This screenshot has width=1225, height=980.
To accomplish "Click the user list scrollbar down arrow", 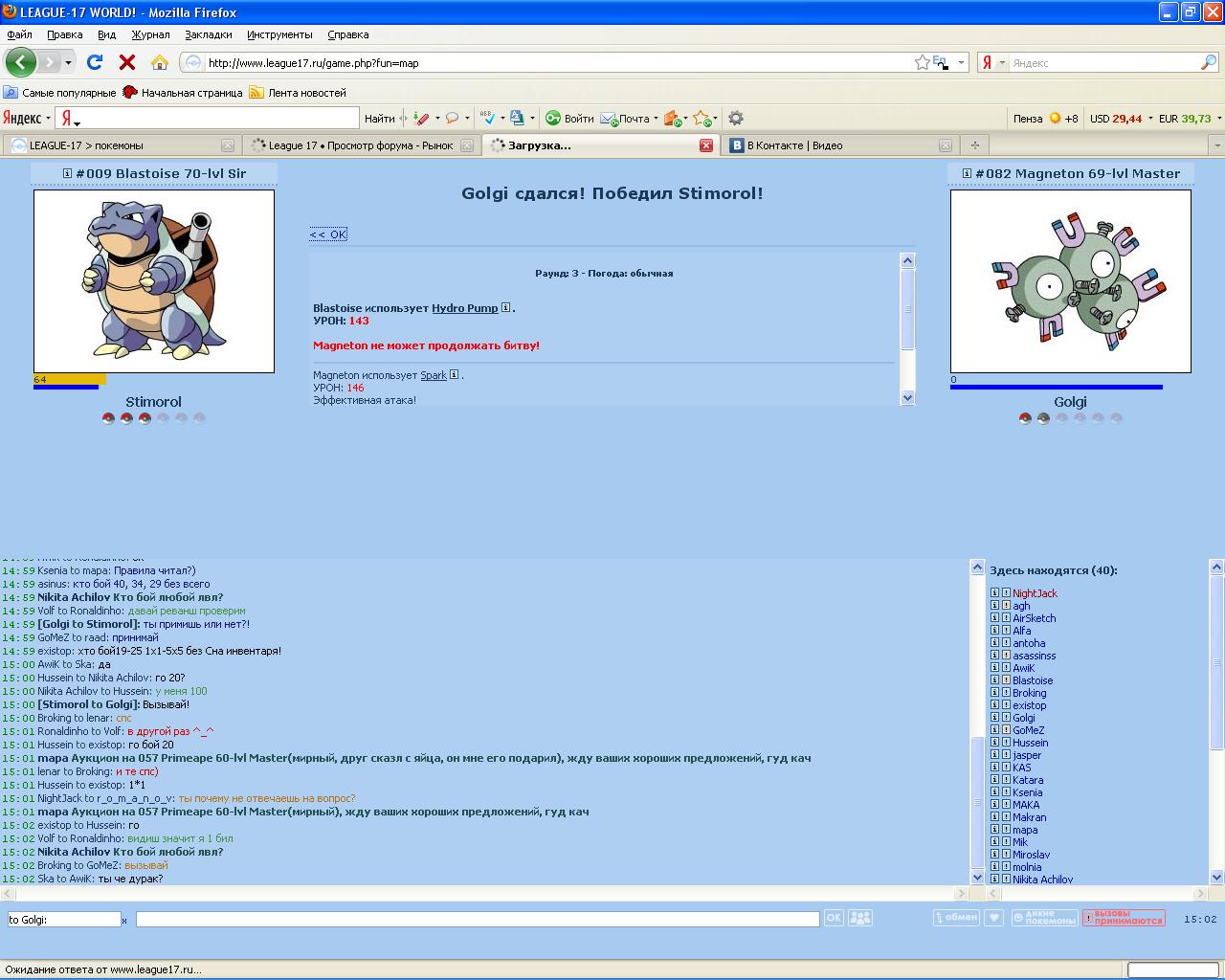I will click(1216, 877).
